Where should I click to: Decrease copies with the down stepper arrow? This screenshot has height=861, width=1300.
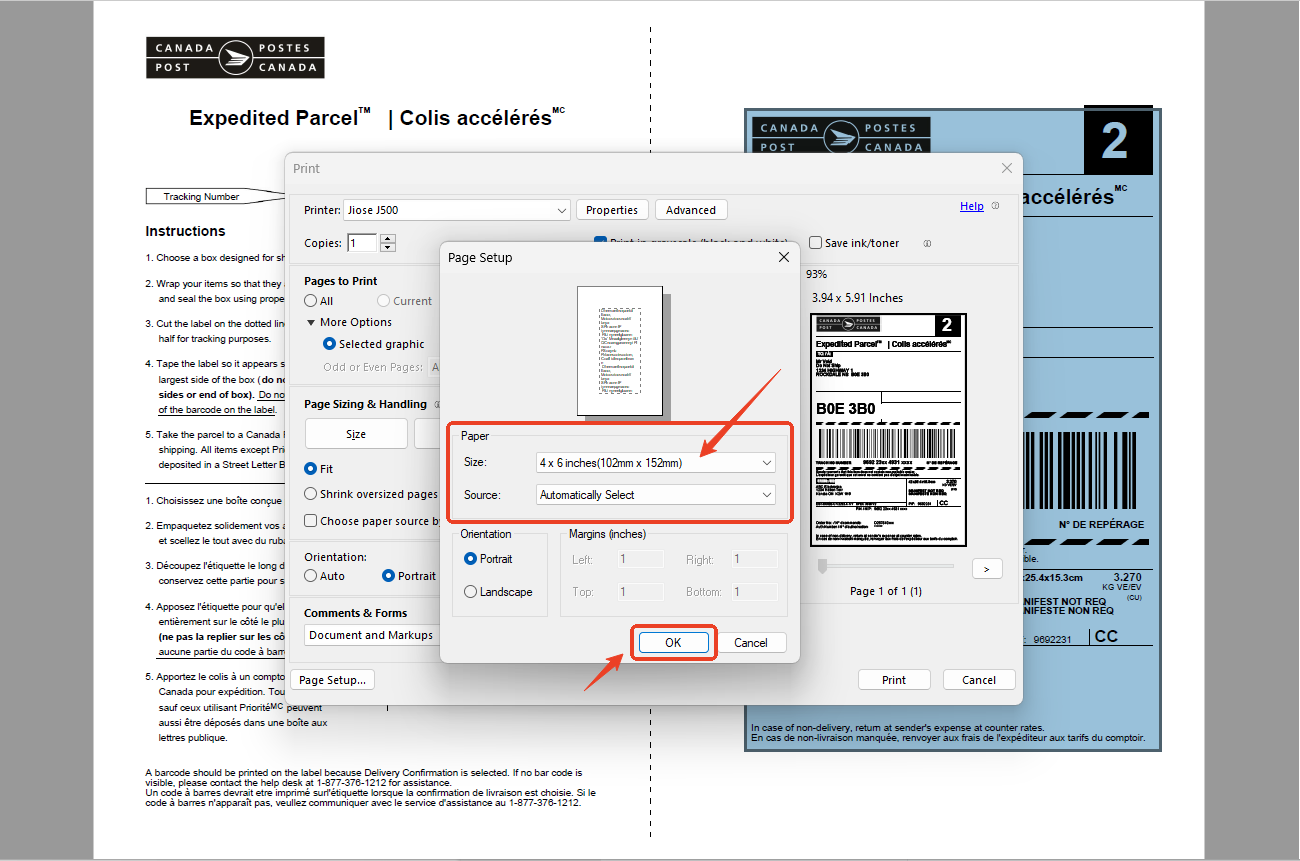[x=388, y=247]
